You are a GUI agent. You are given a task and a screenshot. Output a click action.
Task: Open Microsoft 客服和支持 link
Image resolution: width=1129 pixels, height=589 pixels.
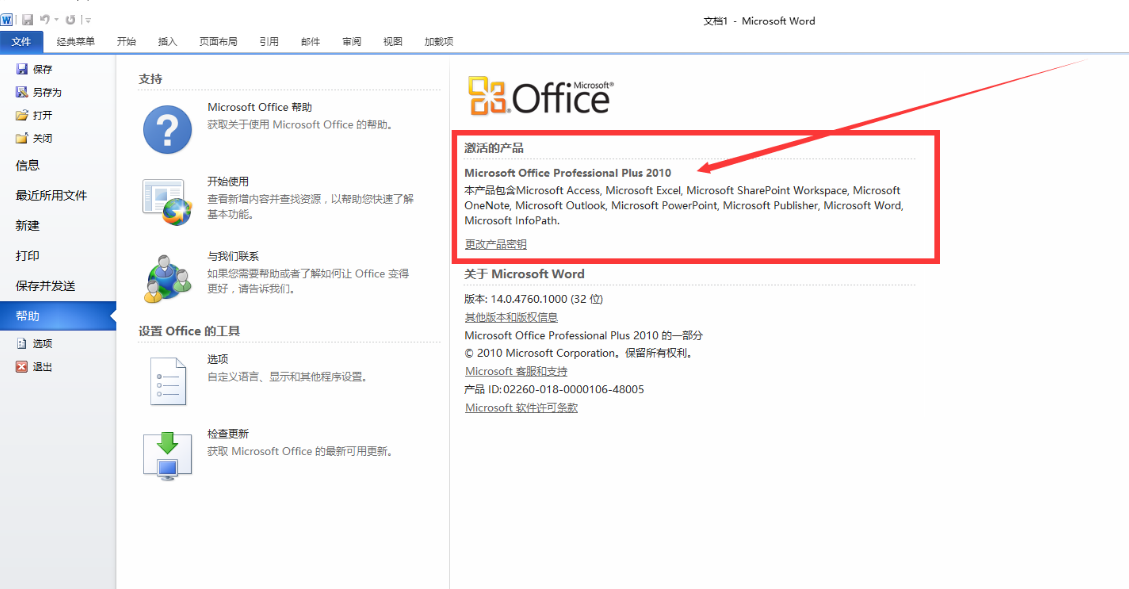516,372
